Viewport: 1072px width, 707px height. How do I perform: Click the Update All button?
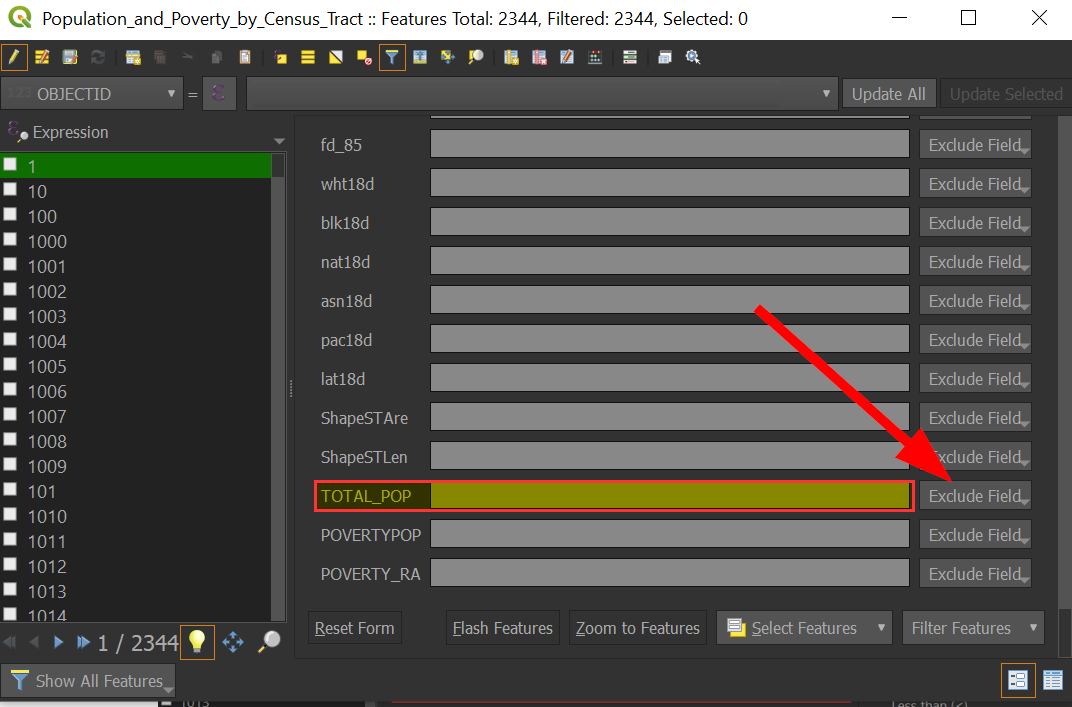point(888,94)
